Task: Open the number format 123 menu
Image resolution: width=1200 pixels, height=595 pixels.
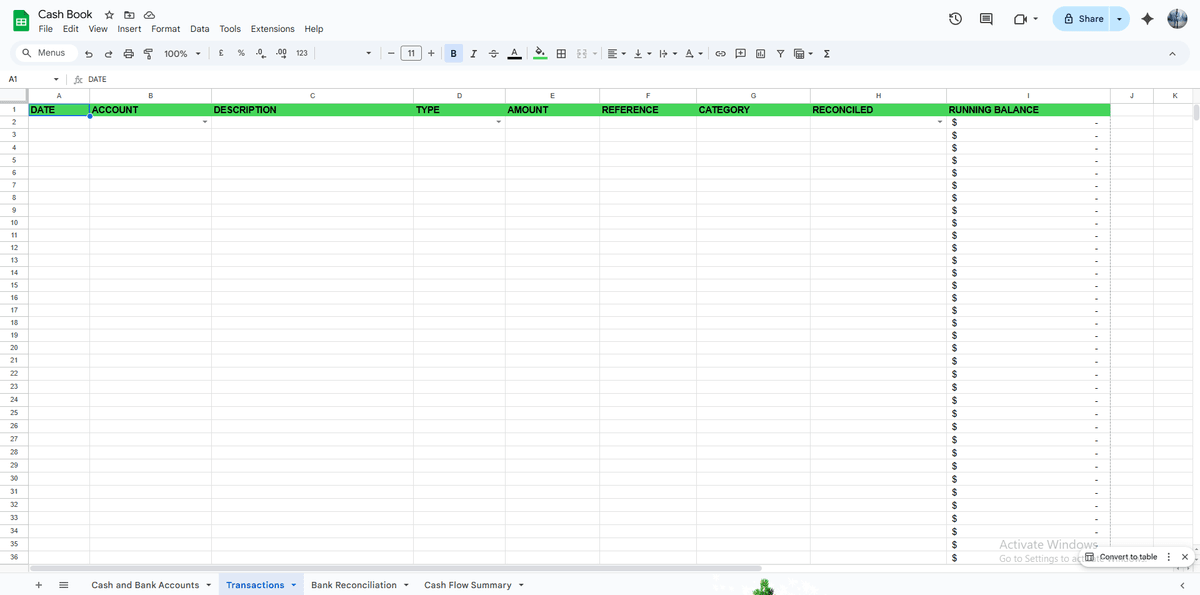Action: point(302,54)
